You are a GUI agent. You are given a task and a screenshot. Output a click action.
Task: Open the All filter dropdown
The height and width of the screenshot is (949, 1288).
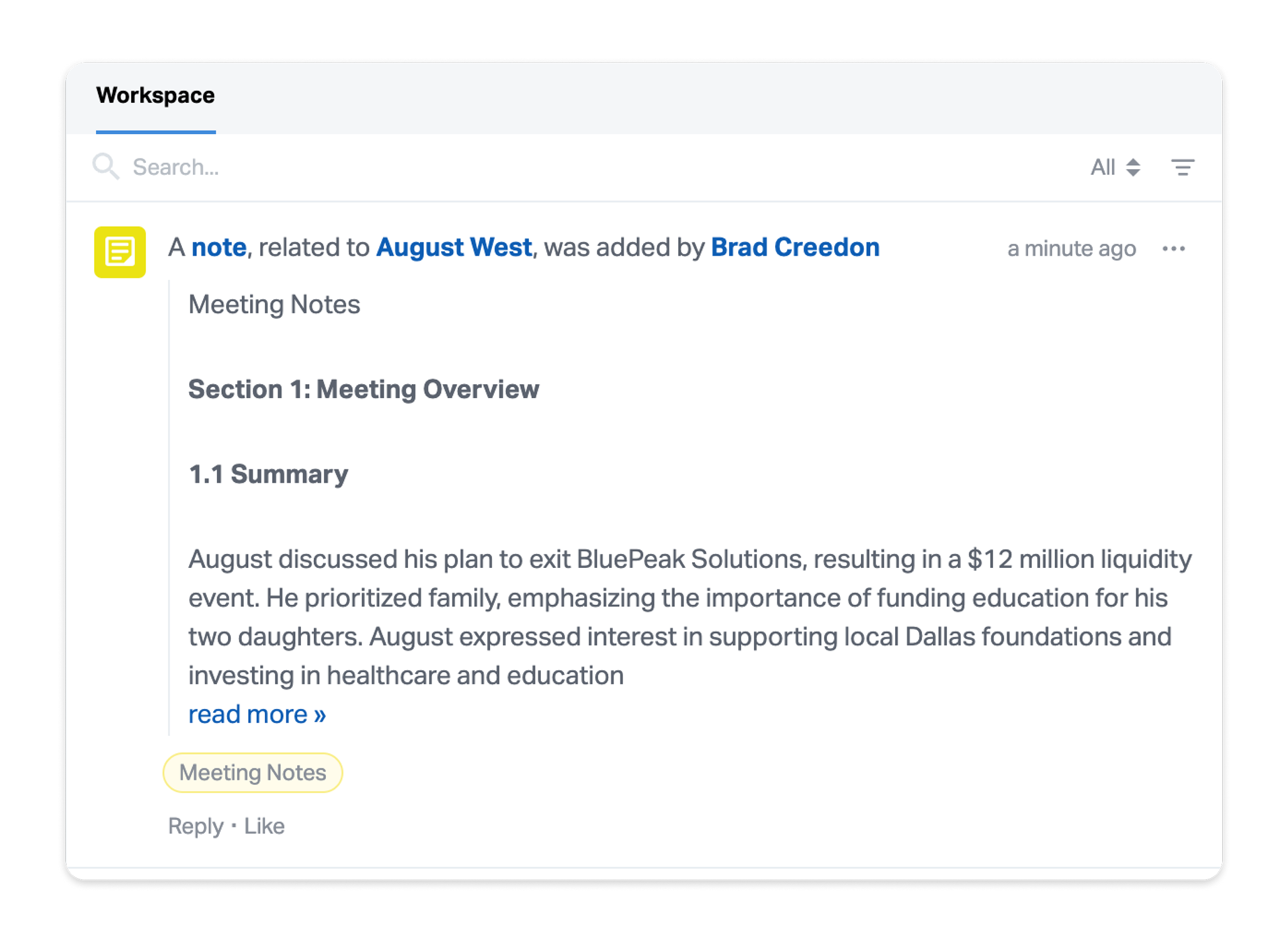tap(1115, 167)
